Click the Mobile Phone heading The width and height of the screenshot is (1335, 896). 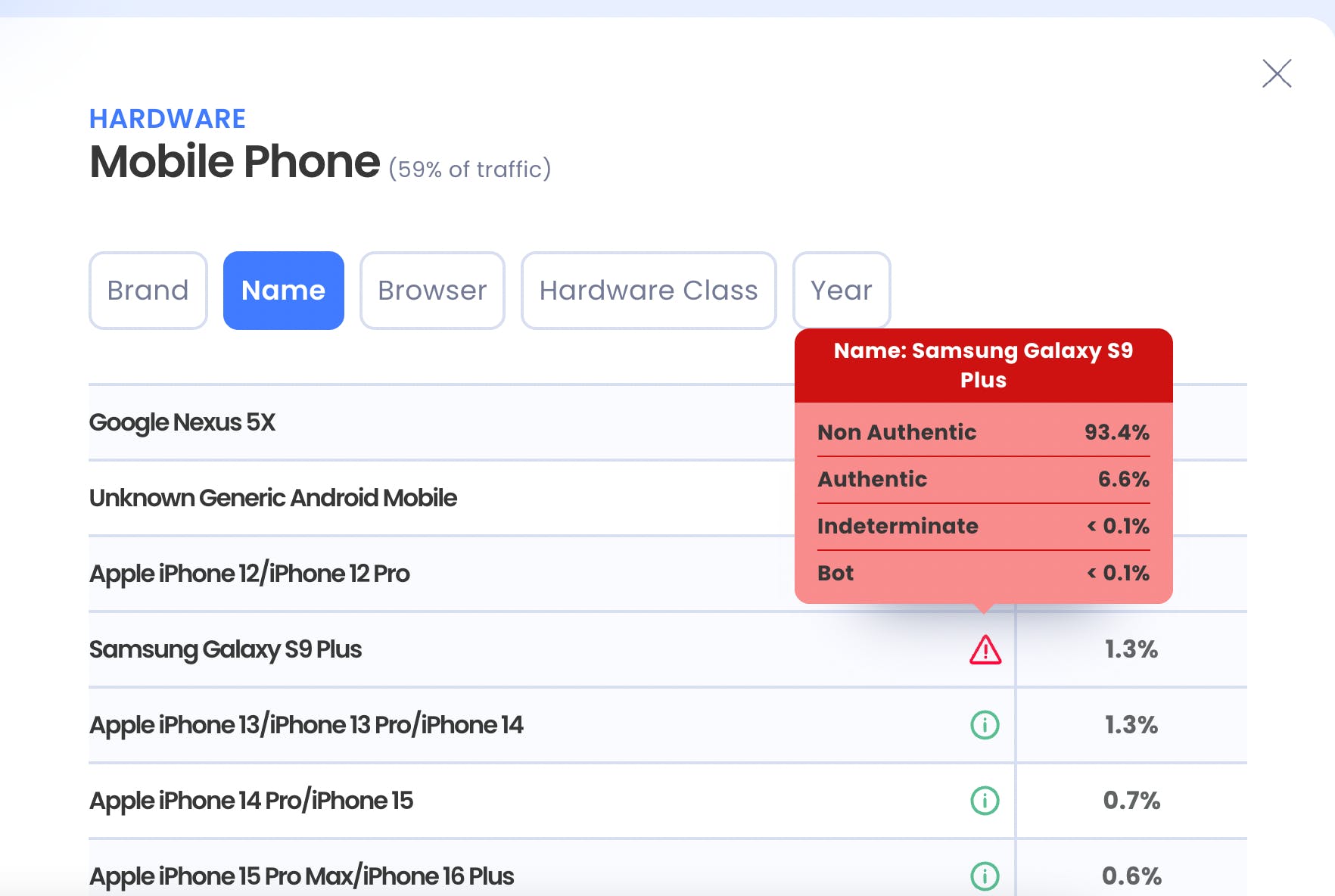[x=235, y=161]
